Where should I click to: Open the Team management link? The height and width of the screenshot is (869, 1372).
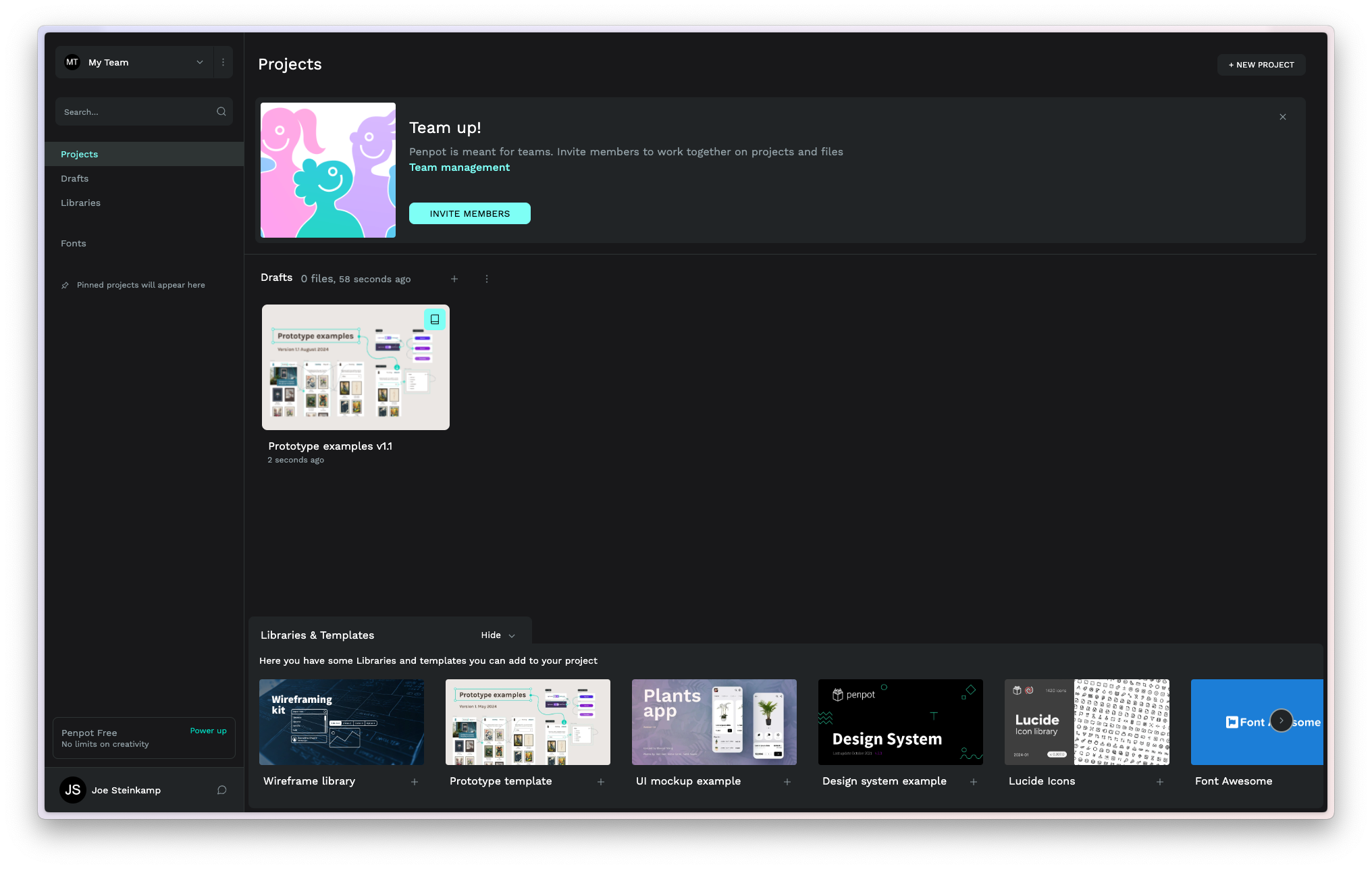point(459,167)
